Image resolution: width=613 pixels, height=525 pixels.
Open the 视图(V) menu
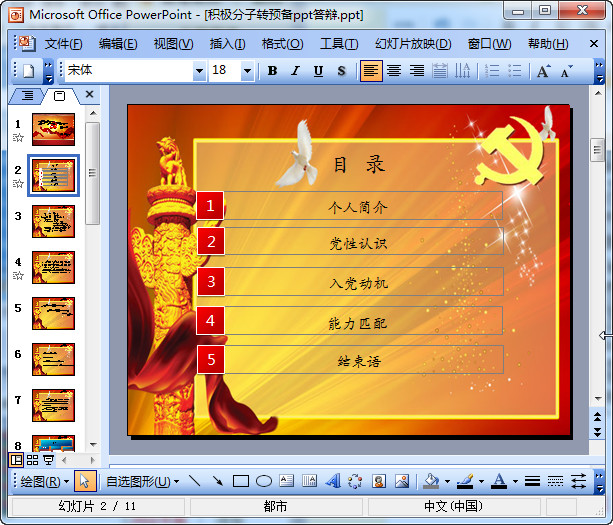pyautogui.click(x=173, y=44)
